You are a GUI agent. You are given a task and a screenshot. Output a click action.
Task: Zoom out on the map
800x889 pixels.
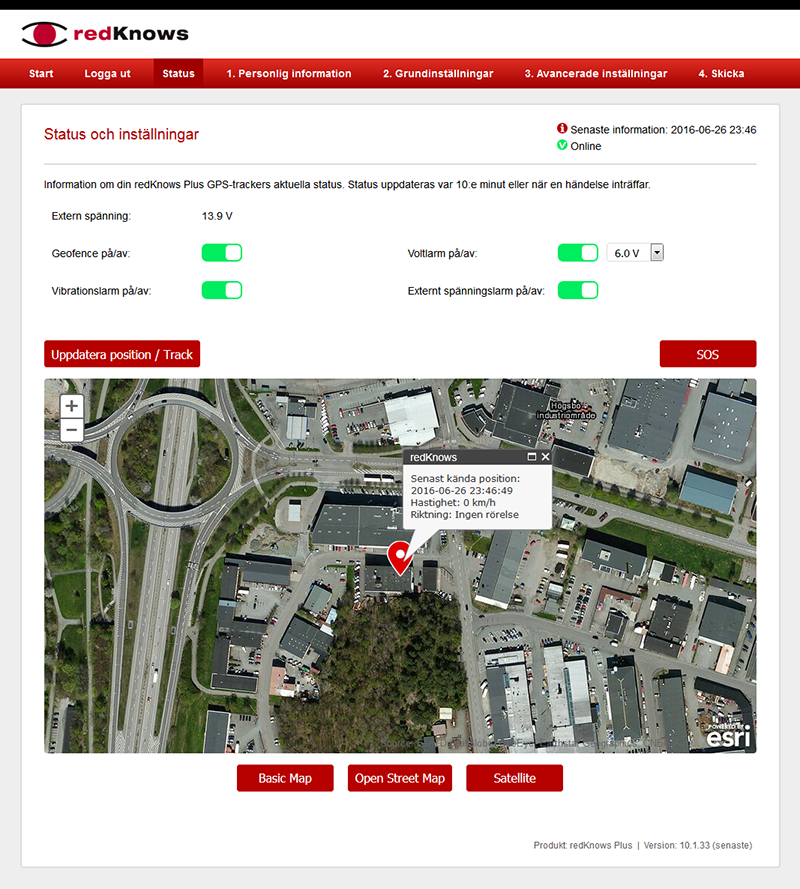tap(72, 431)
